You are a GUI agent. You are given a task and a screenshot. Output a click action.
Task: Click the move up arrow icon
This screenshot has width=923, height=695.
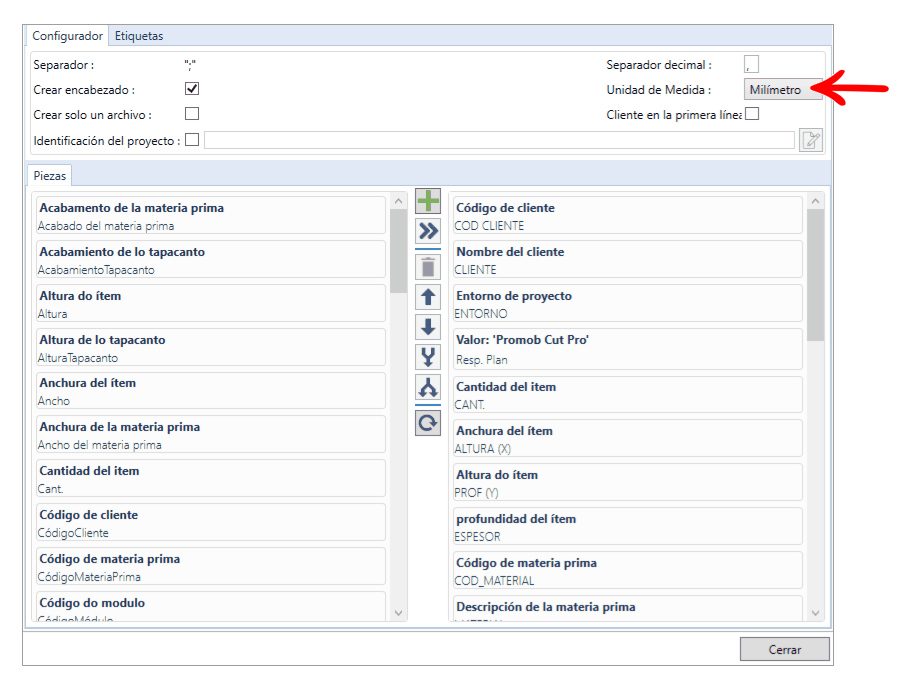pyautogui.click(x=428, y=297)
